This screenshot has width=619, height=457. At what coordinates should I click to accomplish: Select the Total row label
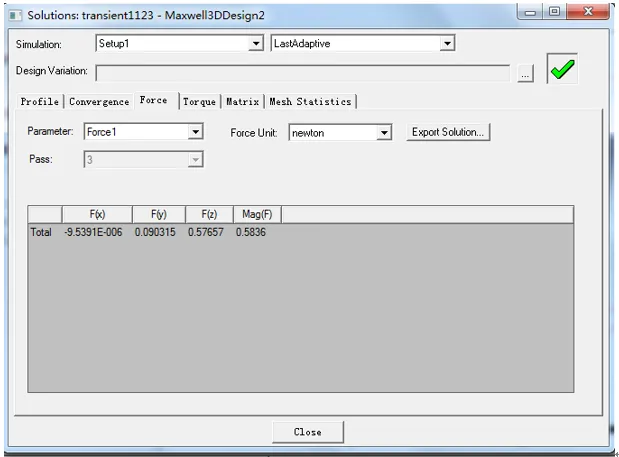tap(41, 232)
